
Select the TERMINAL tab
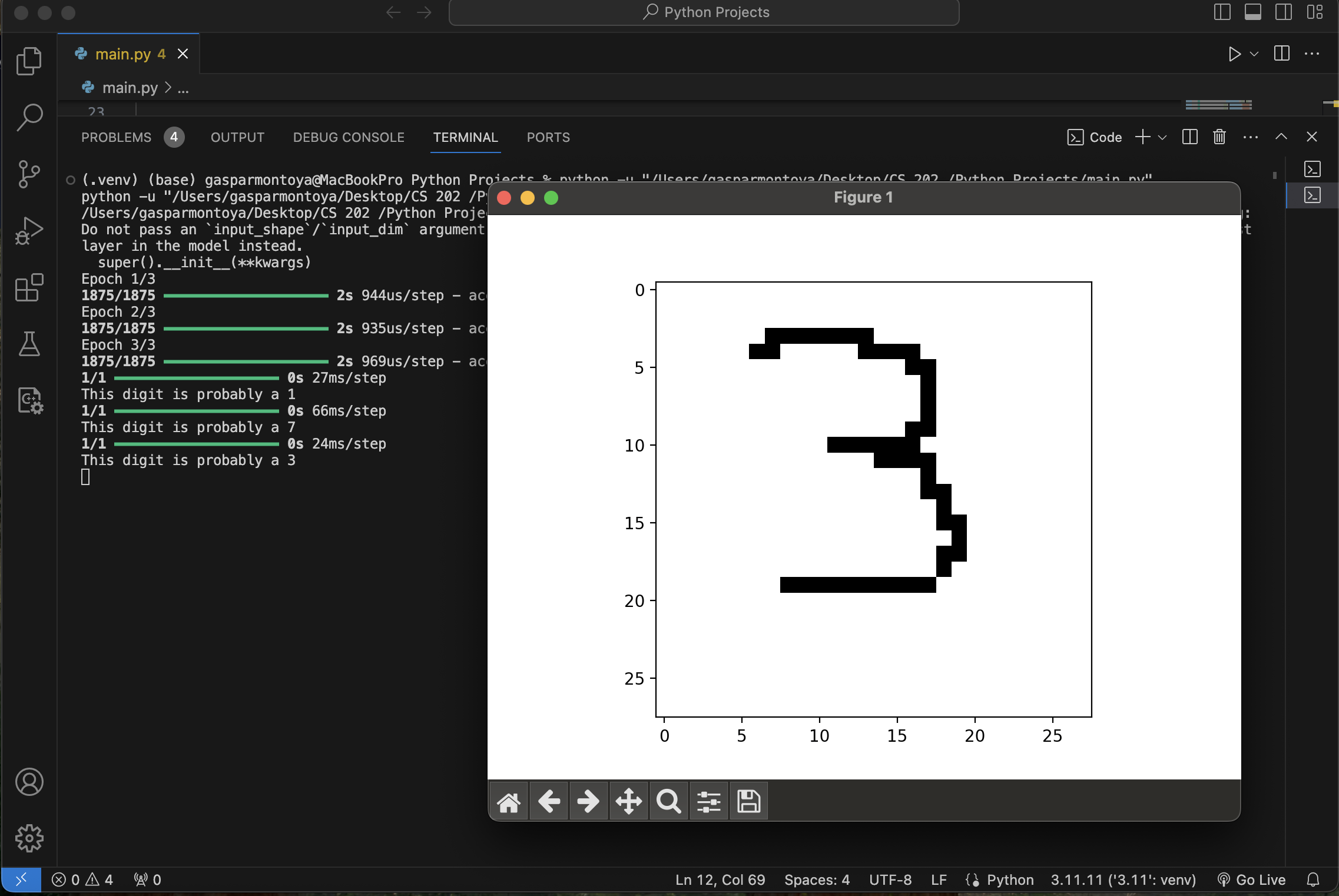point(466,137)
